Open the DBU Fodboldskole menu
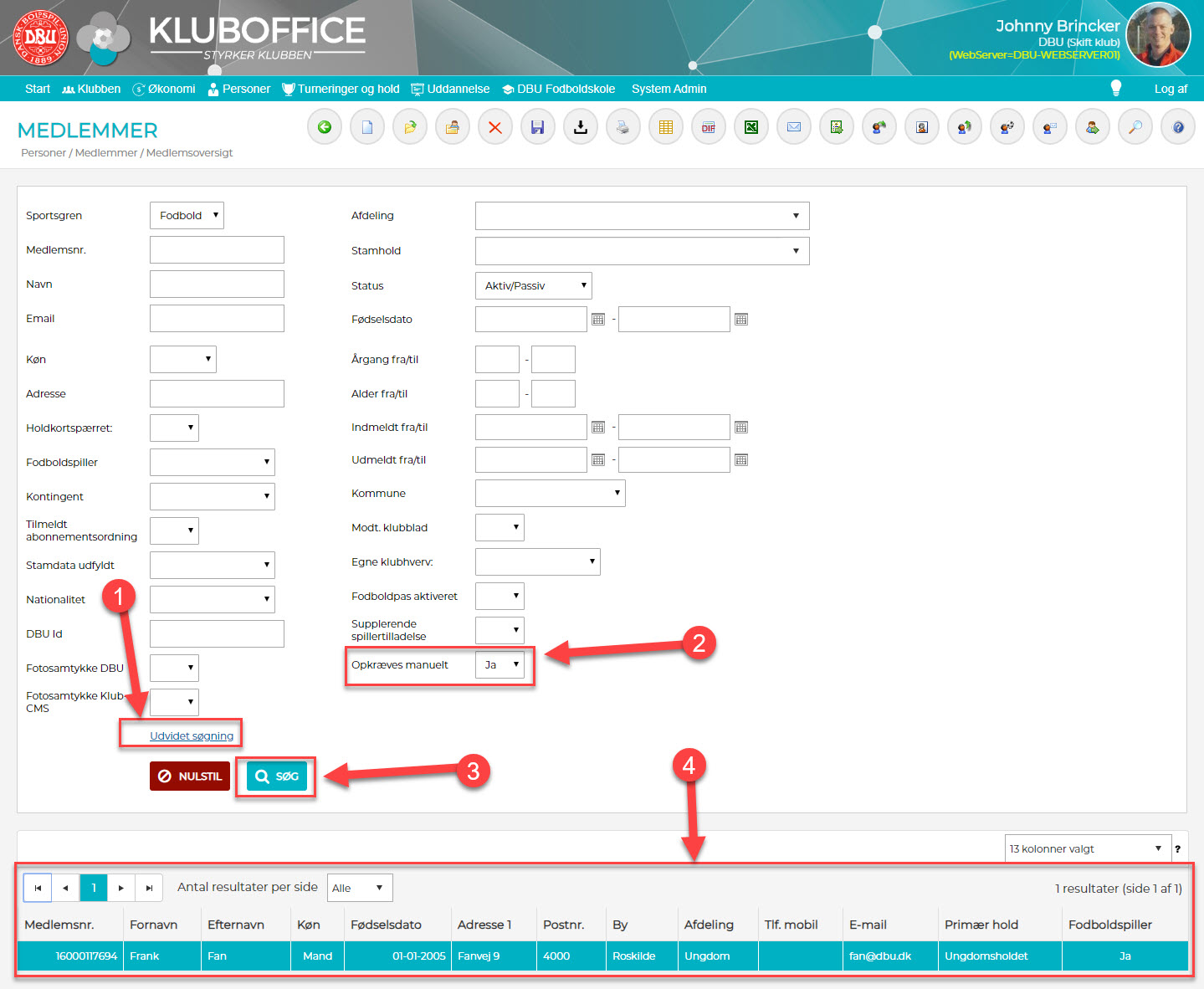 coord(558,89)
